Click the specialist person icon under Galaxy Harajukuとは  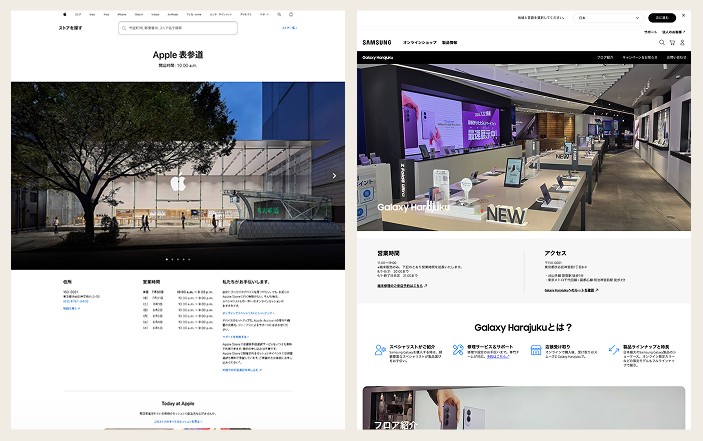coord(380,350)
